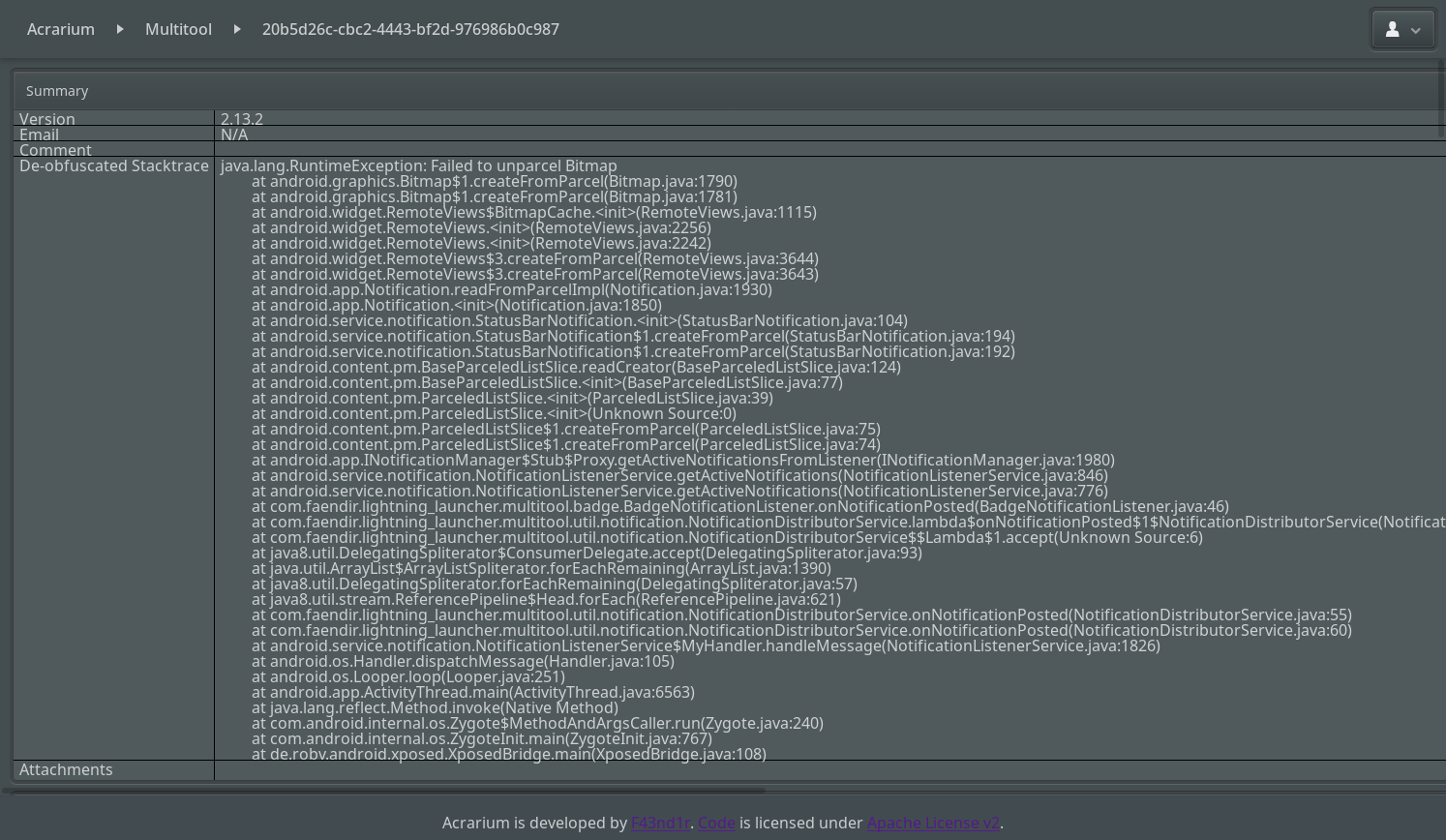This screenshot has width=1446, height=840.
Task: Click the Email row label
Action: pyautogui.click(x=39, y=135)
